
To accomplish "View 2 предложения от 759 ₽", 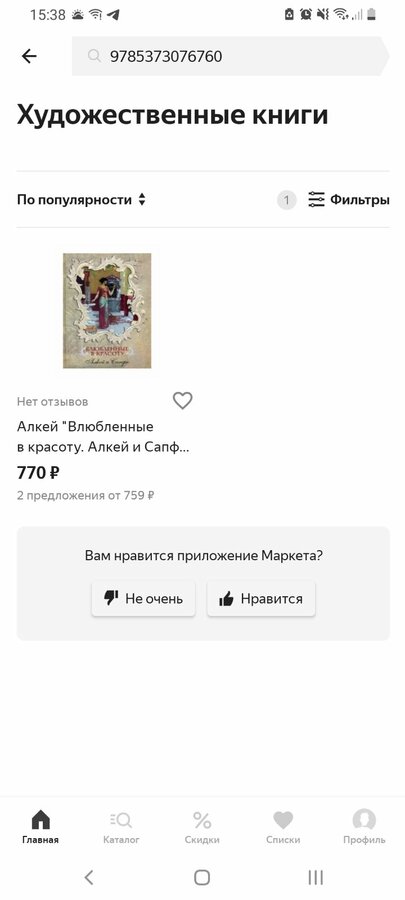I will coord(85,495).
